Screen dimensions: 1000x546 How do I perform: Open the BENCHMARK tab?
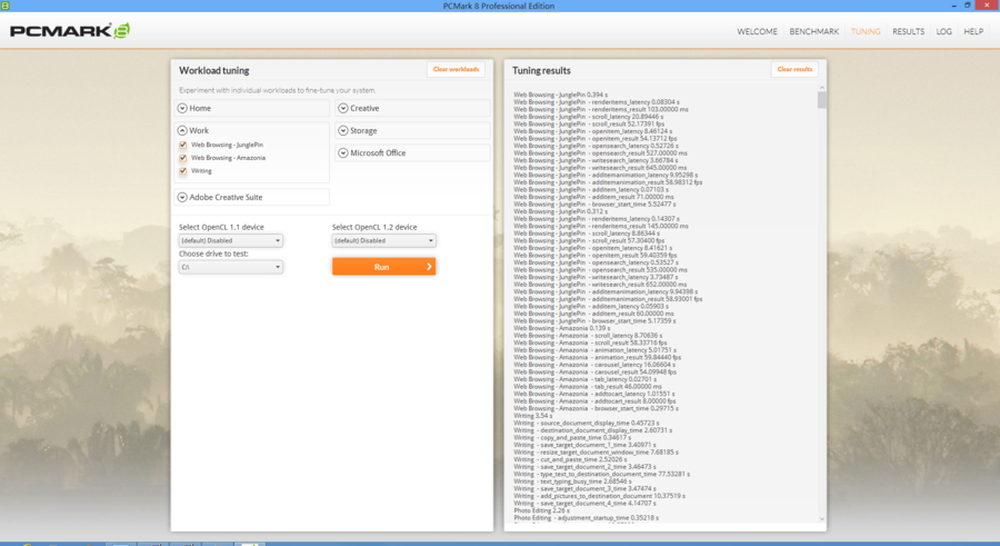(814, 31)
